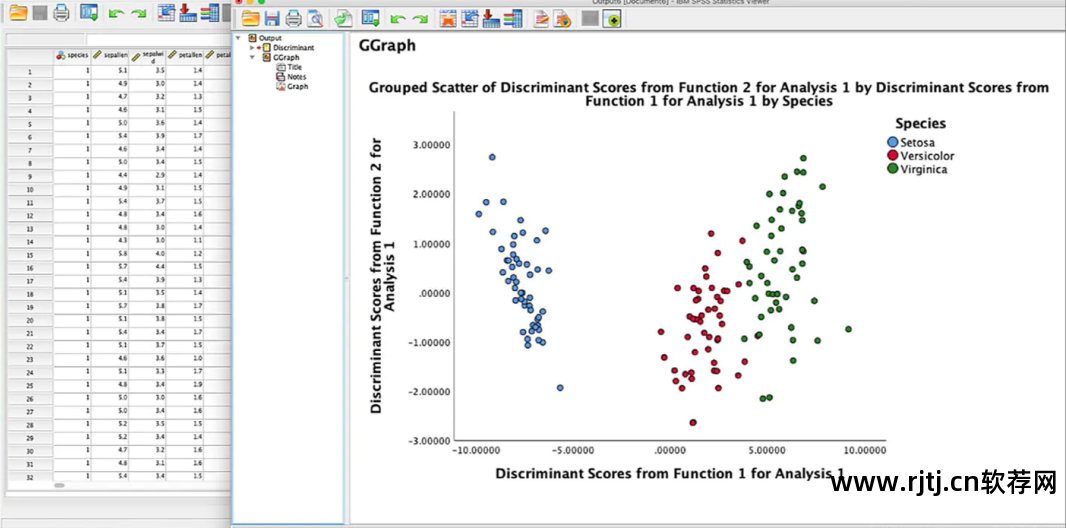Click the Run Script icon in Viewer toolbar
Screen dimensions: 1066x528
[x=562, y=18]
